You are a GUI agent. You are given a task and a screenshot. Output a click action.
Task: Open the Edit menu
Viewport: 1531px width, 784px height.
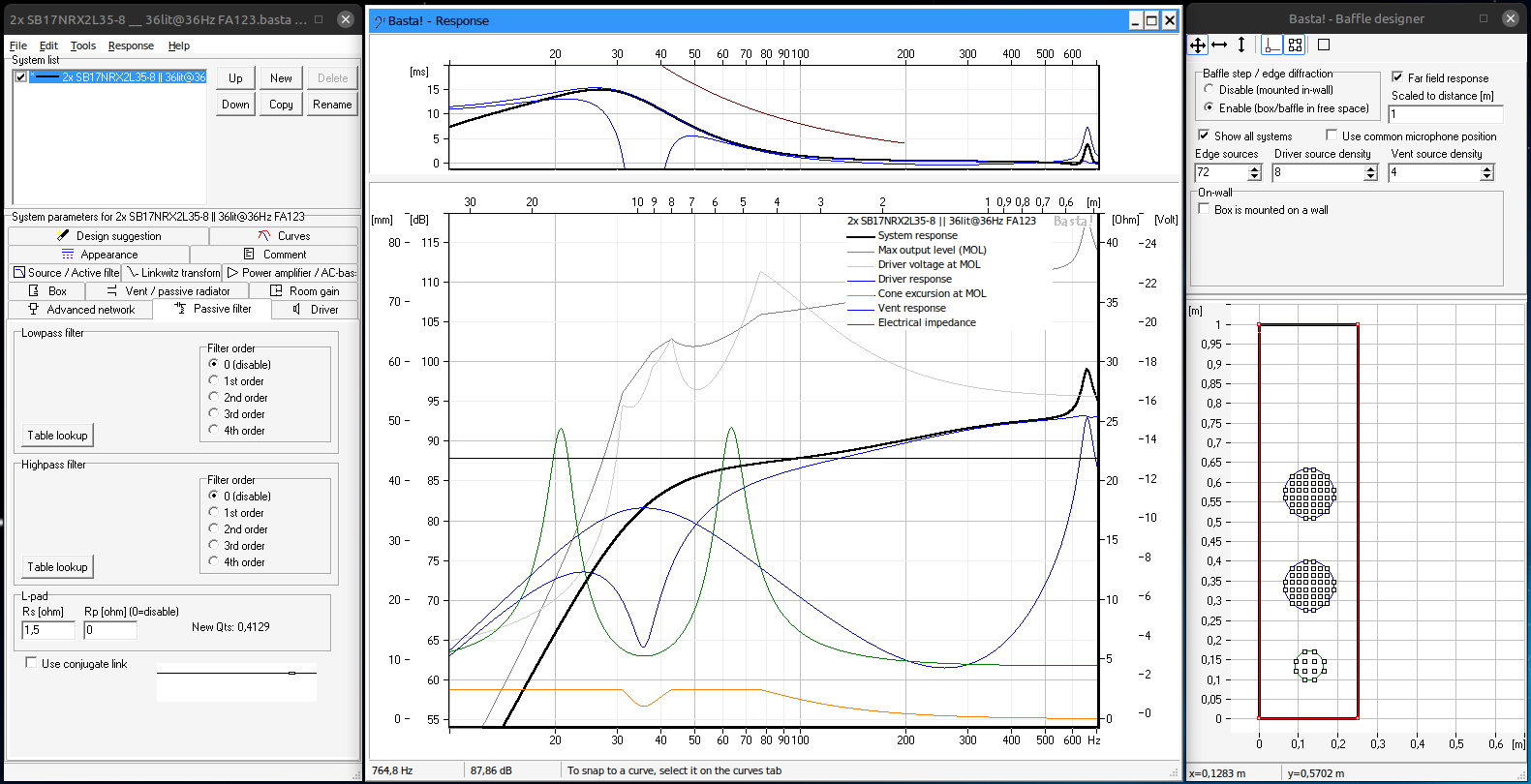point(48,45)
